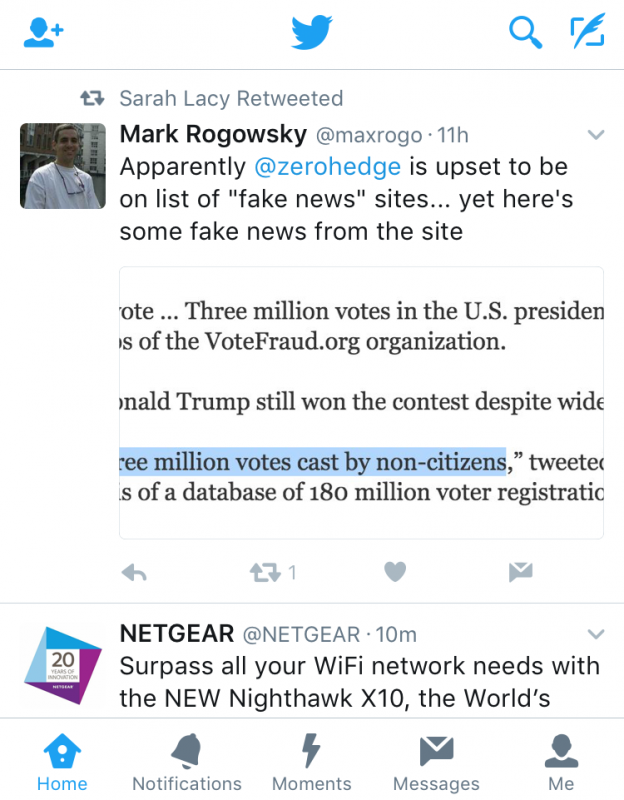Like Mark Rogowsky's tweet
Viewport: 624px width, 800px height.
point(395,573)
